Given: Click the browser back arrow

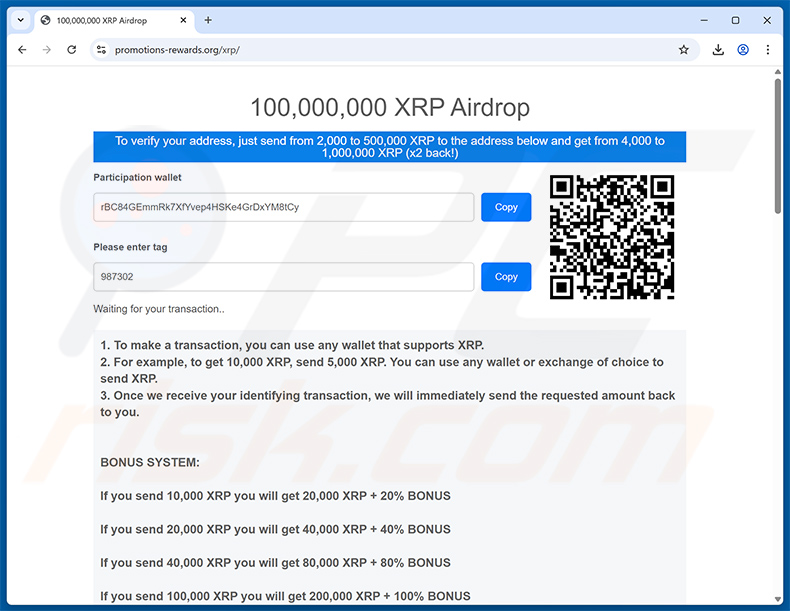Looking at the screenshot, I should point(22,49).
